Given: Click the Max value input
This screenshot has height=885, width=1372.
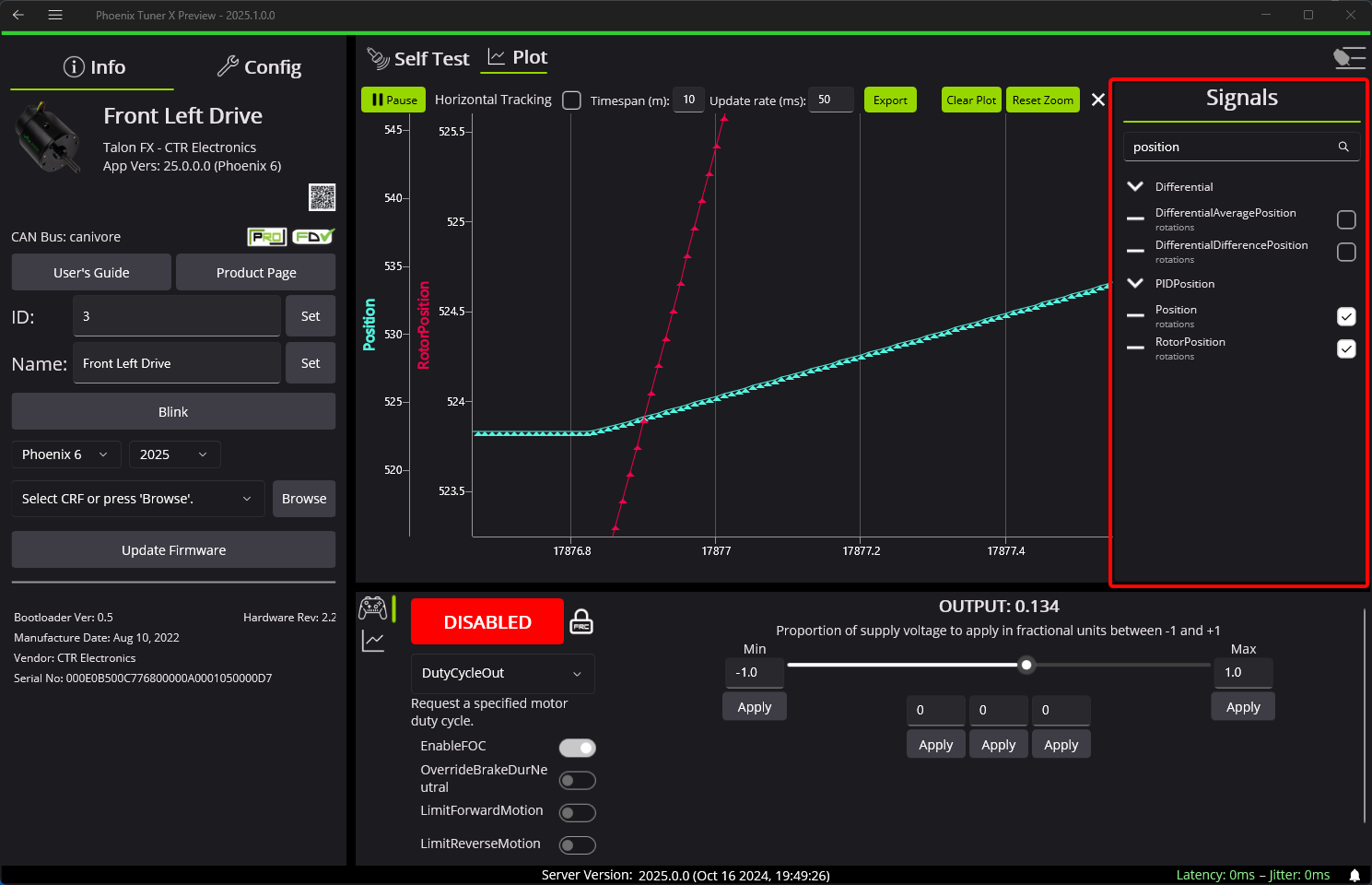Looking at the screenshot, I should [x=1243, y=673].
